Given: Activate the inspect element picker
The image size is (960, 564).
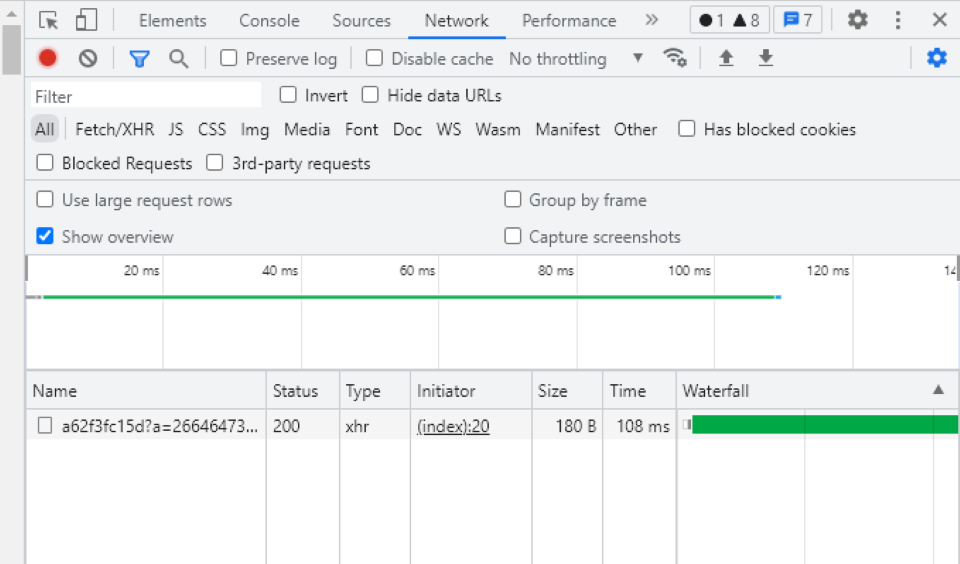Looking at the screenshot, I should click(x=48, y=20).
